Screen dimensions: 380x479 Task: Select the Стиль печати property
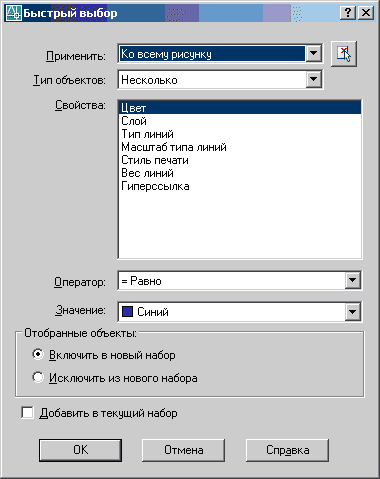click(x=240, y=160)
